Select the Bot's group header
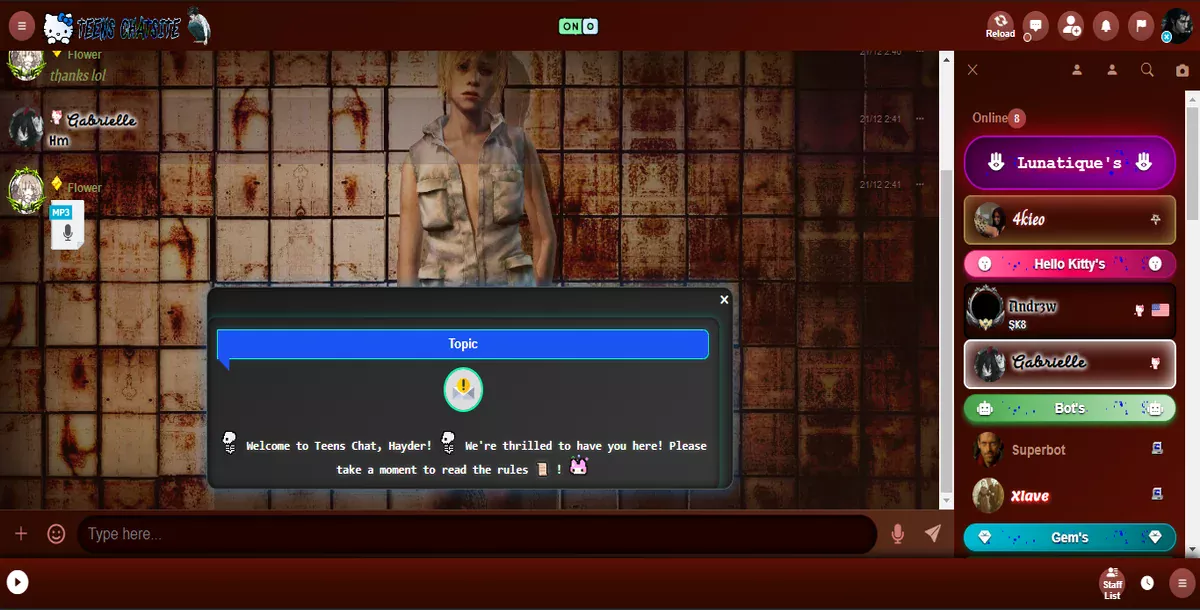 coord(1070,409)
